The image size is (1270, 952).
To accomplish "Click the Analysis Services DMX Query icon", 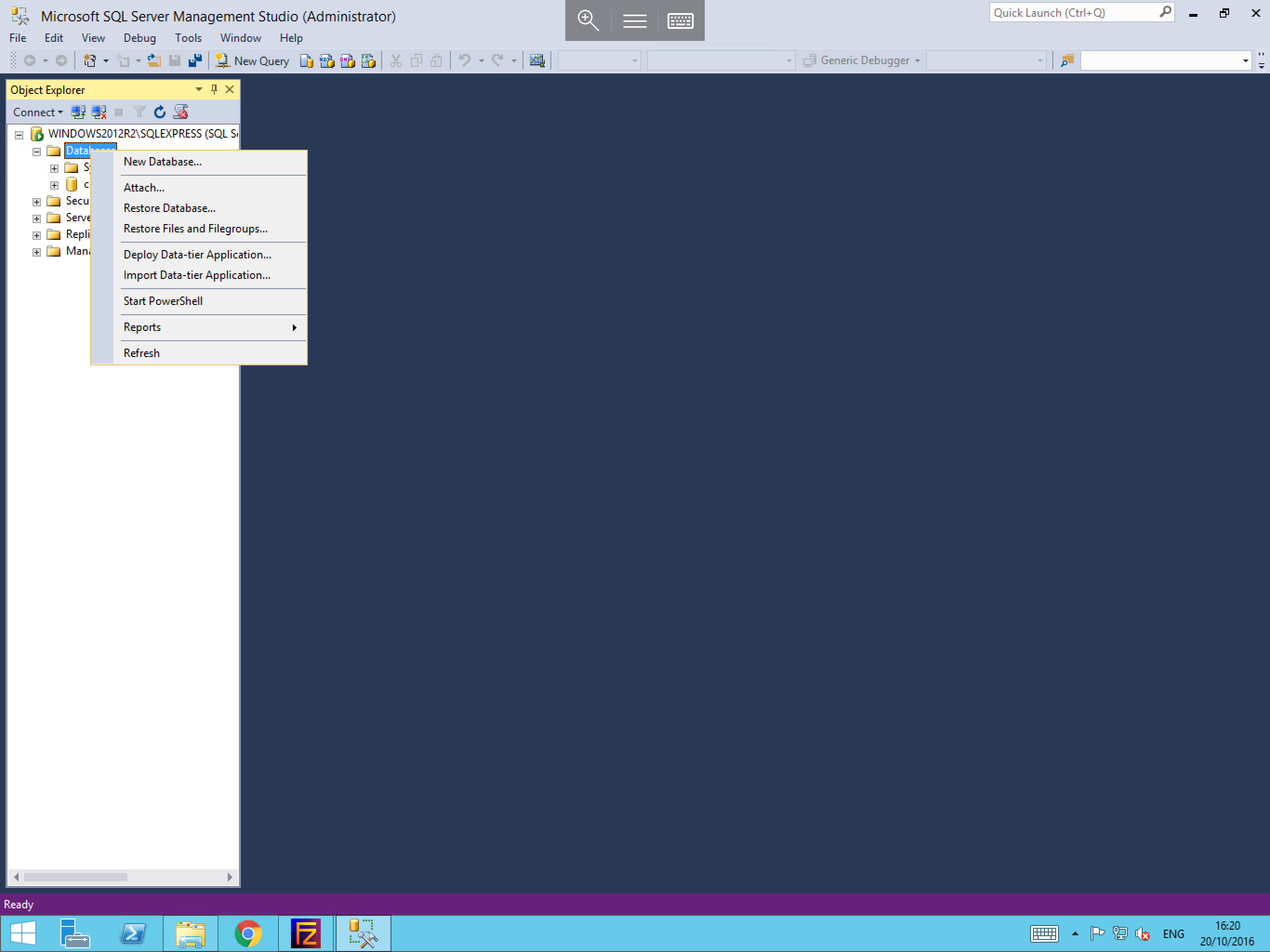I will click(348, 60).
